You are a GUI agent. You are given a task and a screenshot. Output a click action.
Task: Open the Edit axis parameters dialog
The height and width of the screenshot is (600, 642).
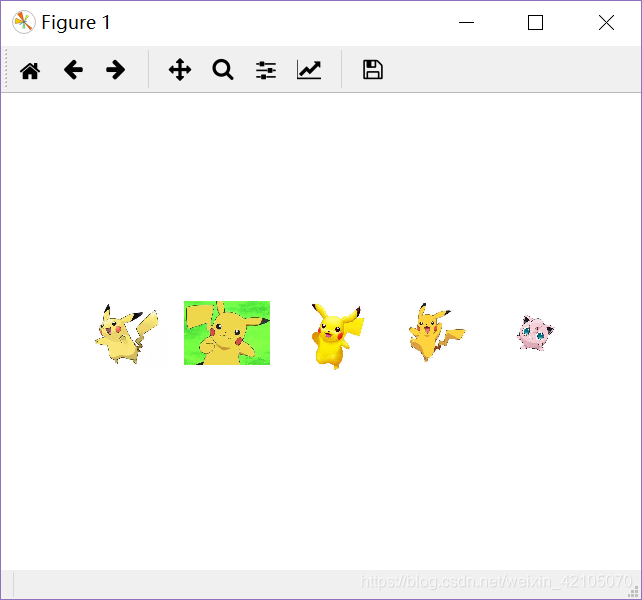(x=309, y=70)
